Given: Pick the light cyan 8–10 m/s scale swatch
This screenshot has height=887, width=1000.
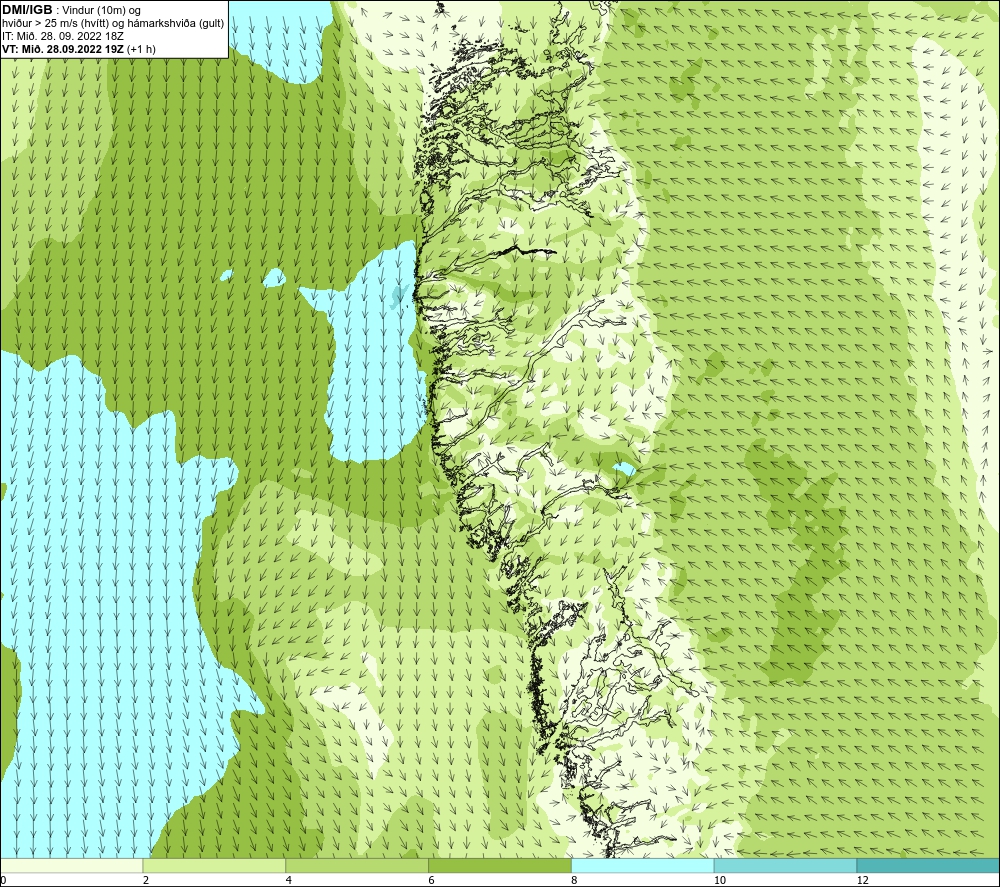Looking at the screenshot, I should coord(643,866).
